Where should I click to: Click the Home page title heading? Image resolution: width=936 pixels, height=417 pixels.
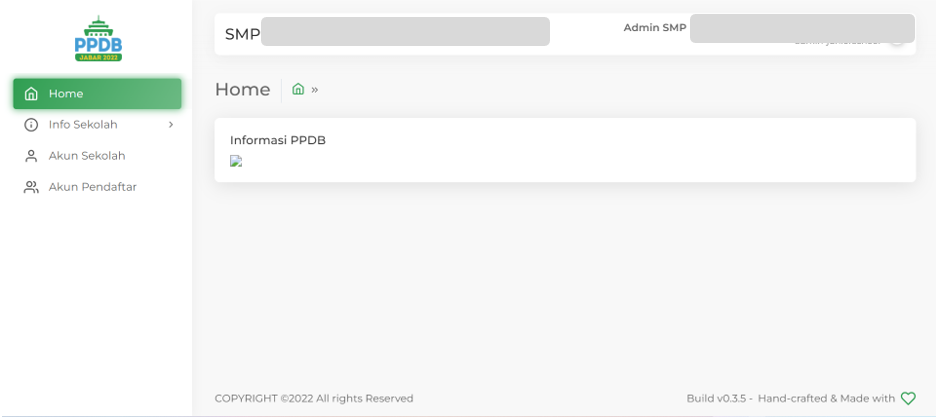(242, 89)
